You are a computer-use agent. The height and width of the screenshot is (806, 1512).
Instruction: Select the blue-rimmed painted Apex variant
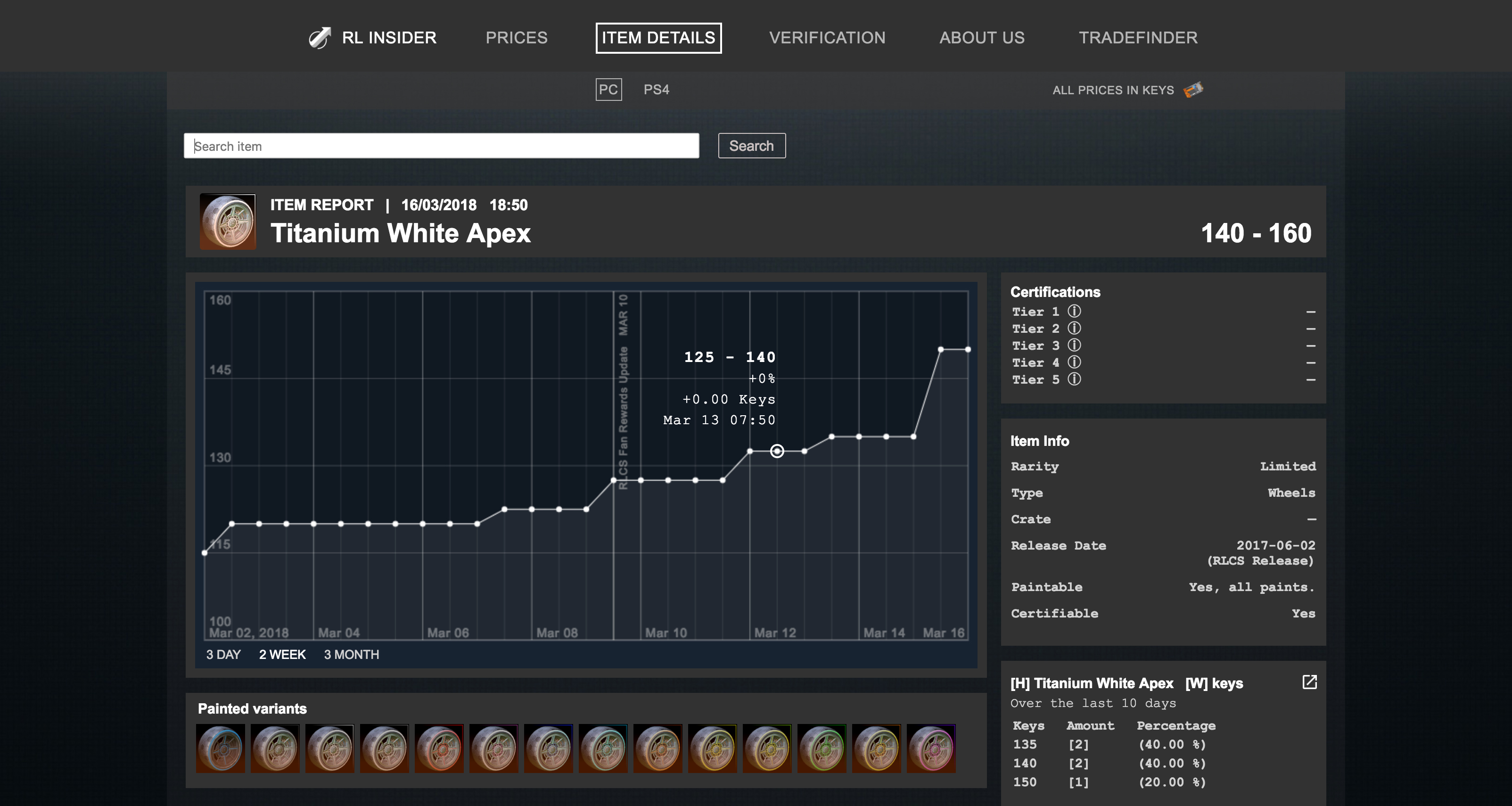click(x=220, y=748)
